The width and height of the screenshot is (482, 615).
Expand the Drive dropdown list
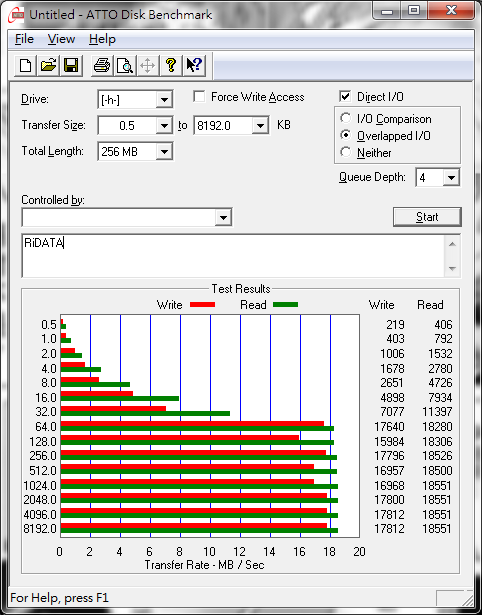pyautogui.click(x=164, y=100)
